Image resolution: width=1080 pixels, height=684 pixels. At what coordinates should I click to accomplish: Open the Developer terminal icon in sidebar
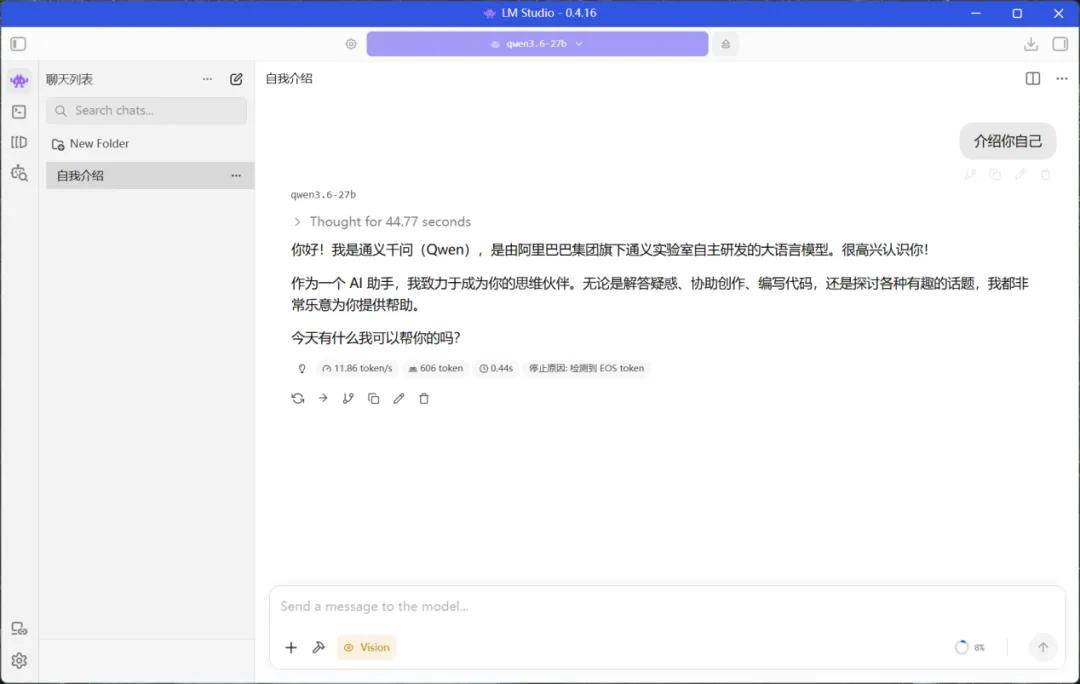[x=19, y=112]
